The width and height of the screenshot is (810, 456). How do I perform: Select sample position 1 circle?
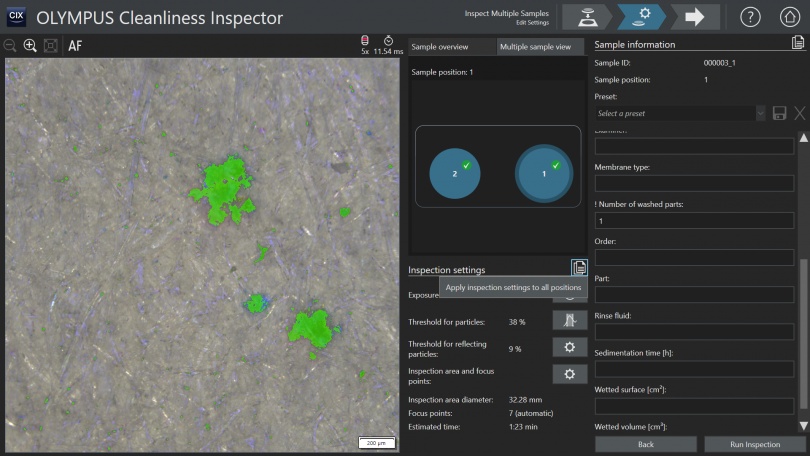point(544,174)
